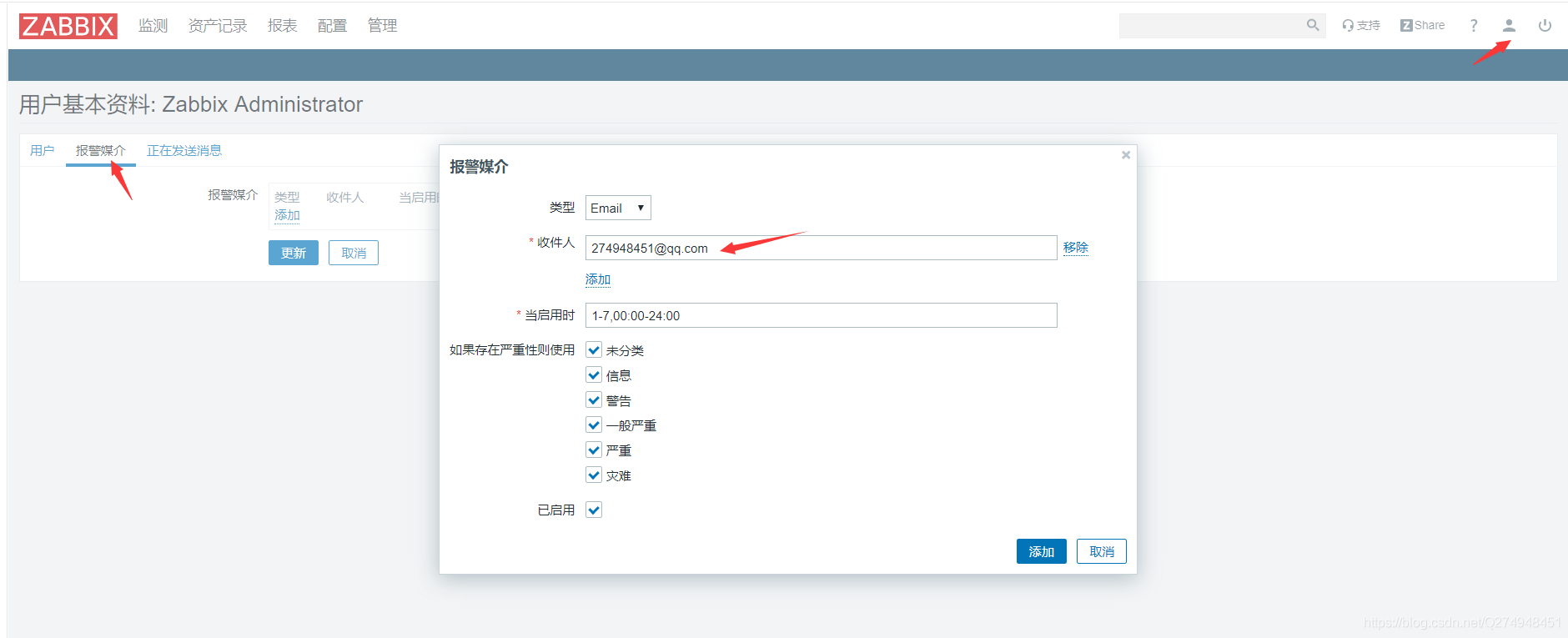1568x638 pixels.
Task: Click 添加 link under the recipient field
Action: 598,279
